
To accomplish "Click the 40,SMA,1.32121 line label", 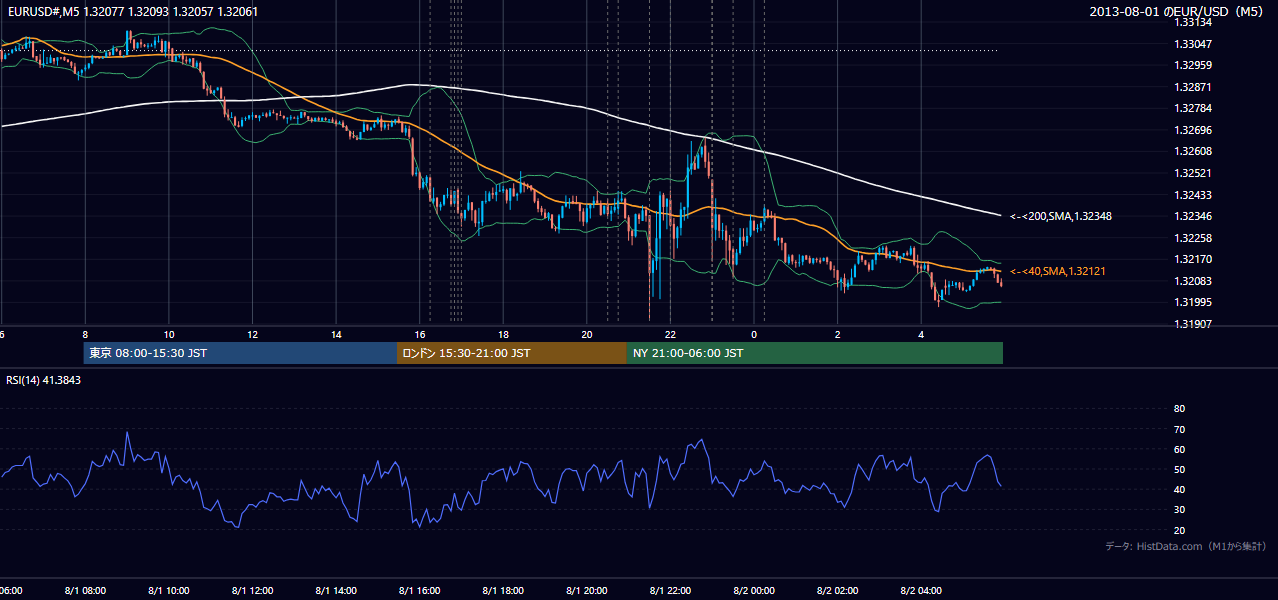I will pyautogui.click(x=1058, y=271).
